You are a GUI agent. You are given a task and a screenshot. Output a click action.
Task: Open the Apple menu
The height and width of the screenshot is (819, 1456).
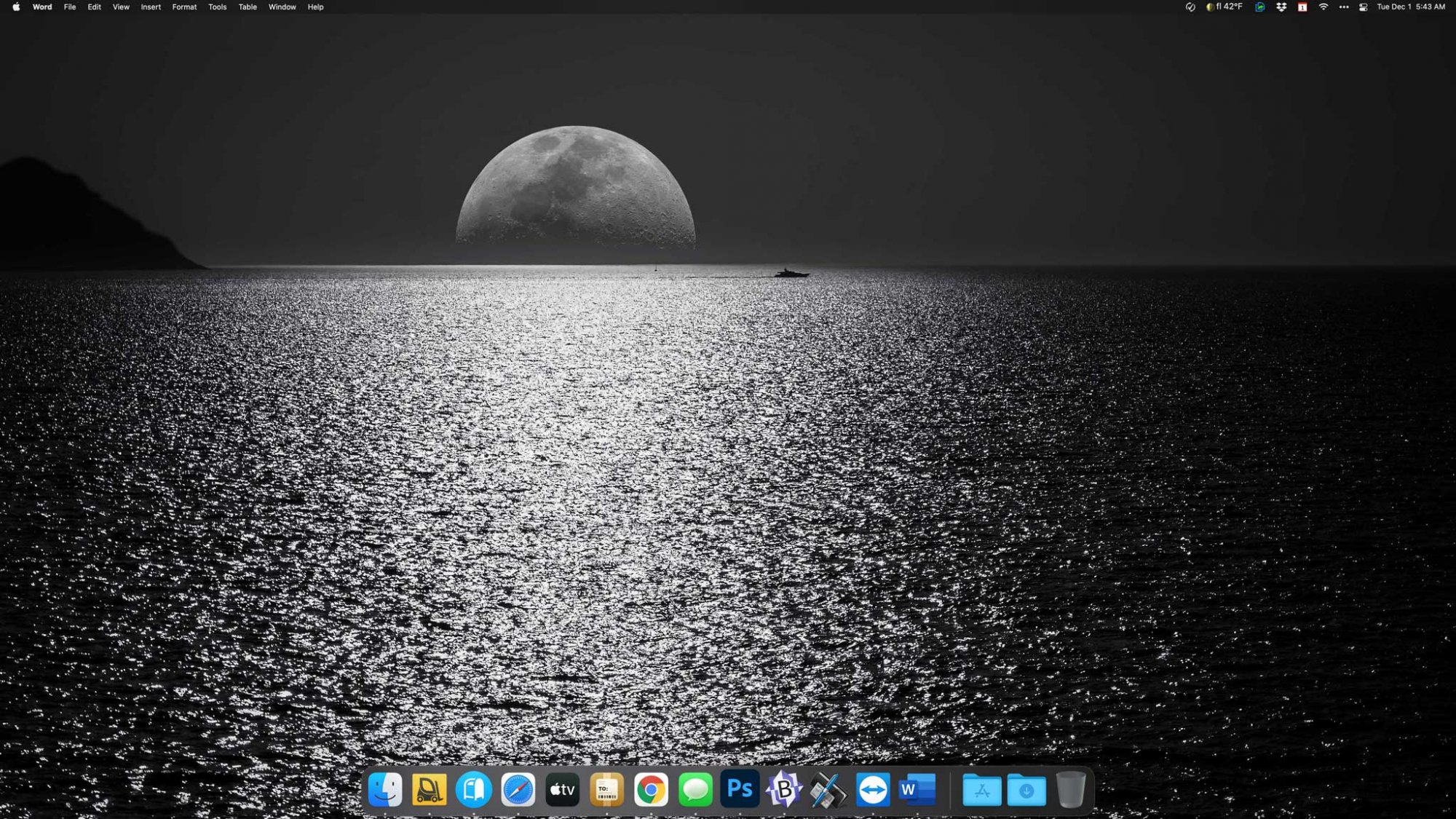[16, 7]
